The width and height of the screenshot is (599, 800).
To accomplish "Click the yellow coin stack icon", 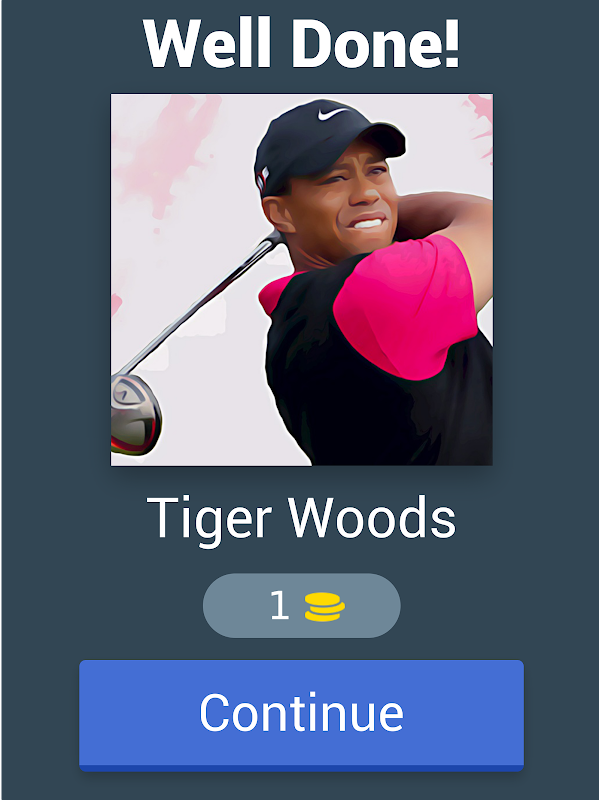I will 325,607.
